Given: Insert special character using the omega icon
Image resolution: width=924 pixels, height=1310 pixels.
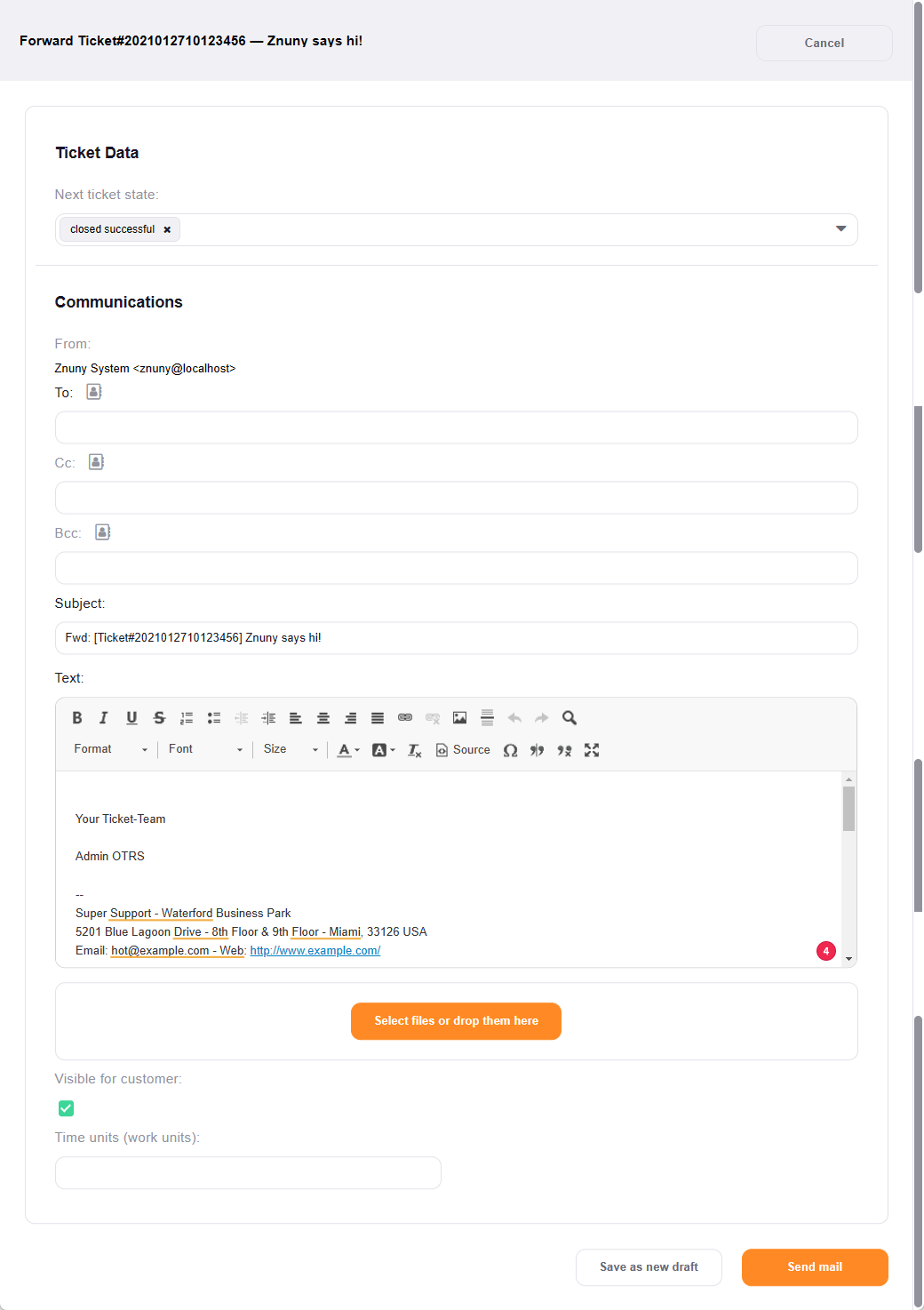Looking at the screenshot, I should coord(510,750).
